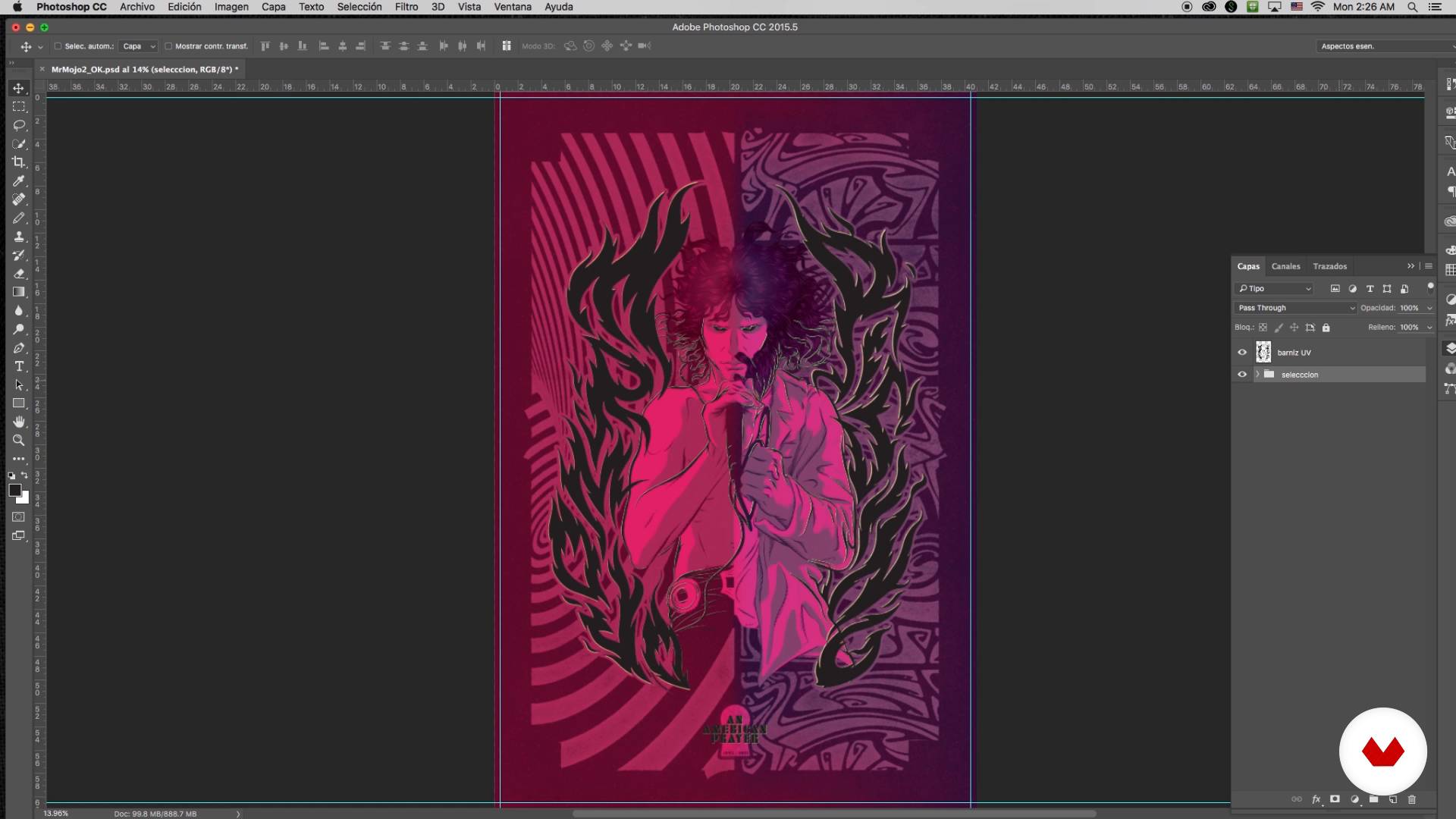Image resolution: width=1456 pixels, height=819 pixels.
Task: Filter layers by smart objects
Action: [x=1404, y=288]
